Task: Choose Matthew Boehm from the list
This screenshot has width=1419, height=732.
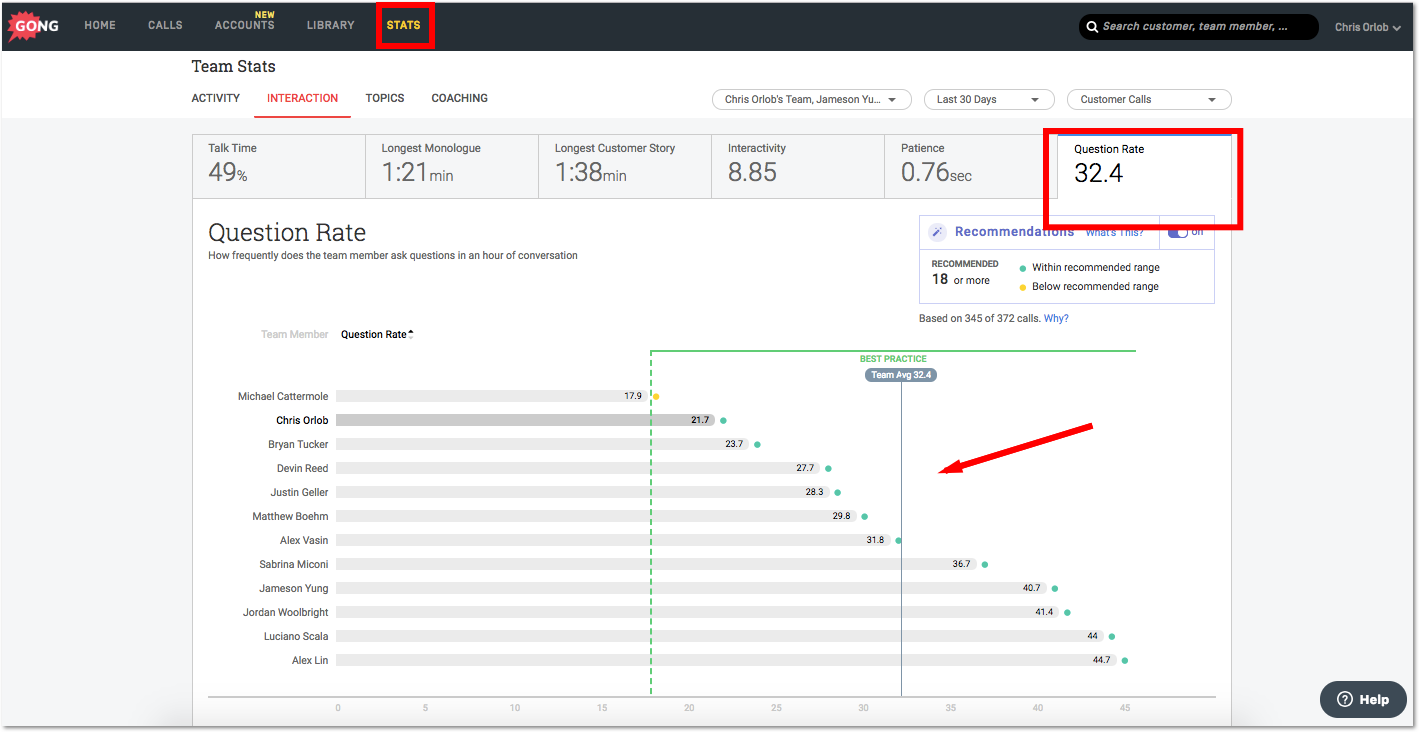Action: (x=290, y=516)
